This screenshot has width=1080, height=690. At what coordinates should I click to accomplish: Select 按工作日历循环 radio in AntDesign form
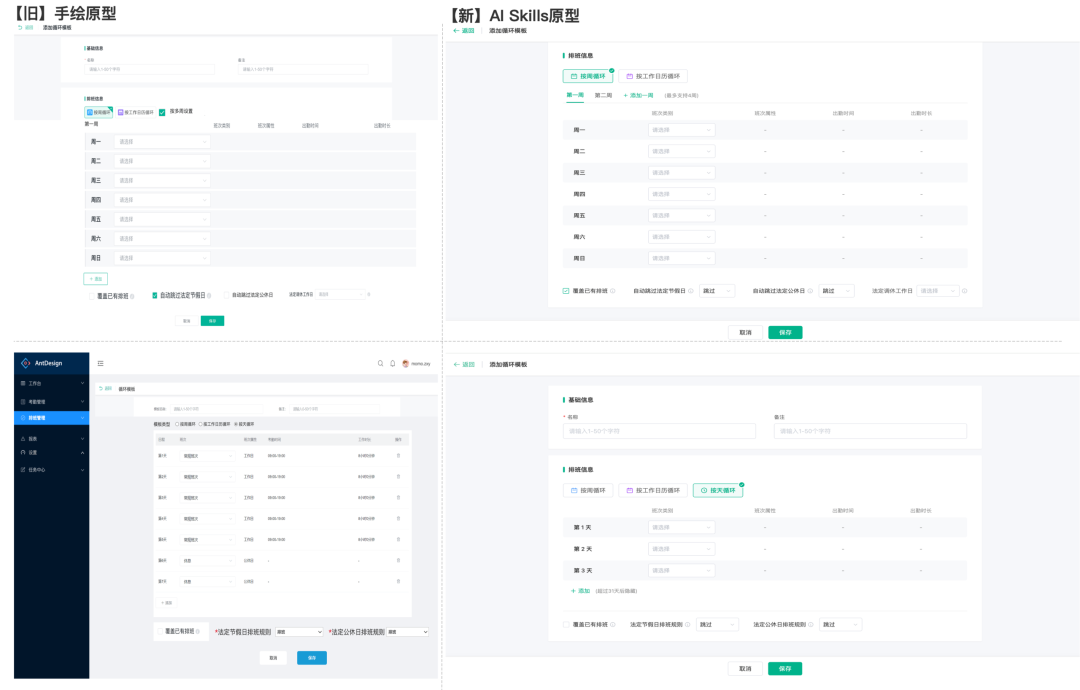[x=200, y=424]
